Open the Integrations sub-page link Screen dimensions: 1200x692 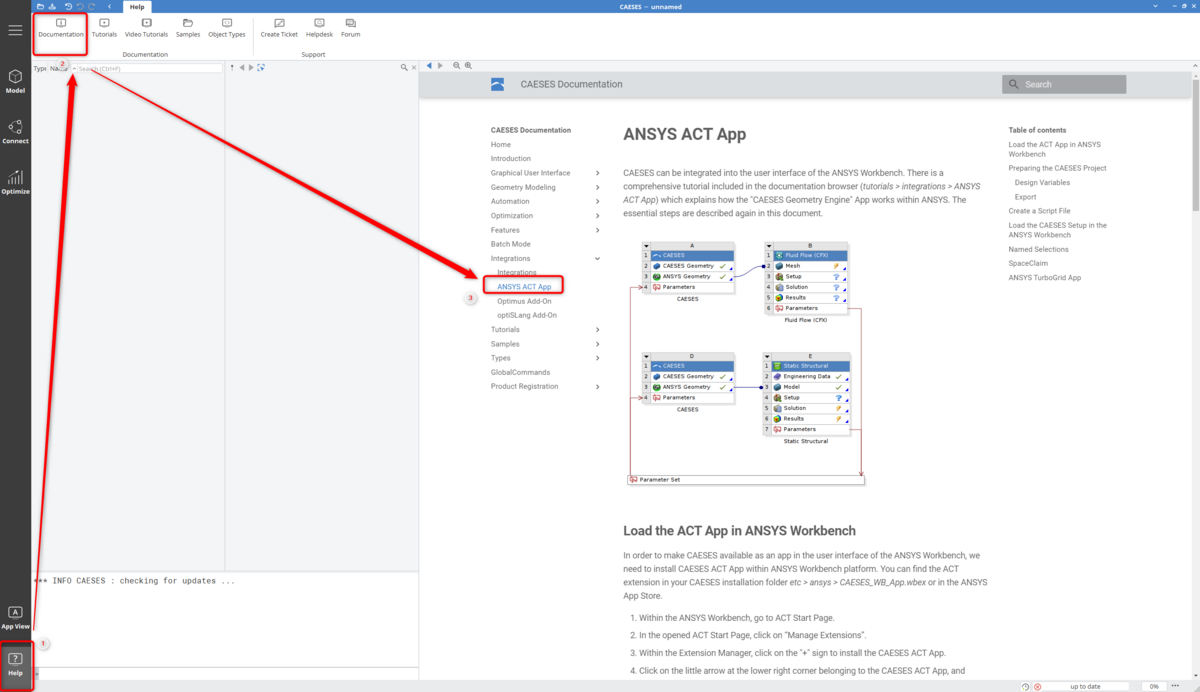[x=517, y=273]
